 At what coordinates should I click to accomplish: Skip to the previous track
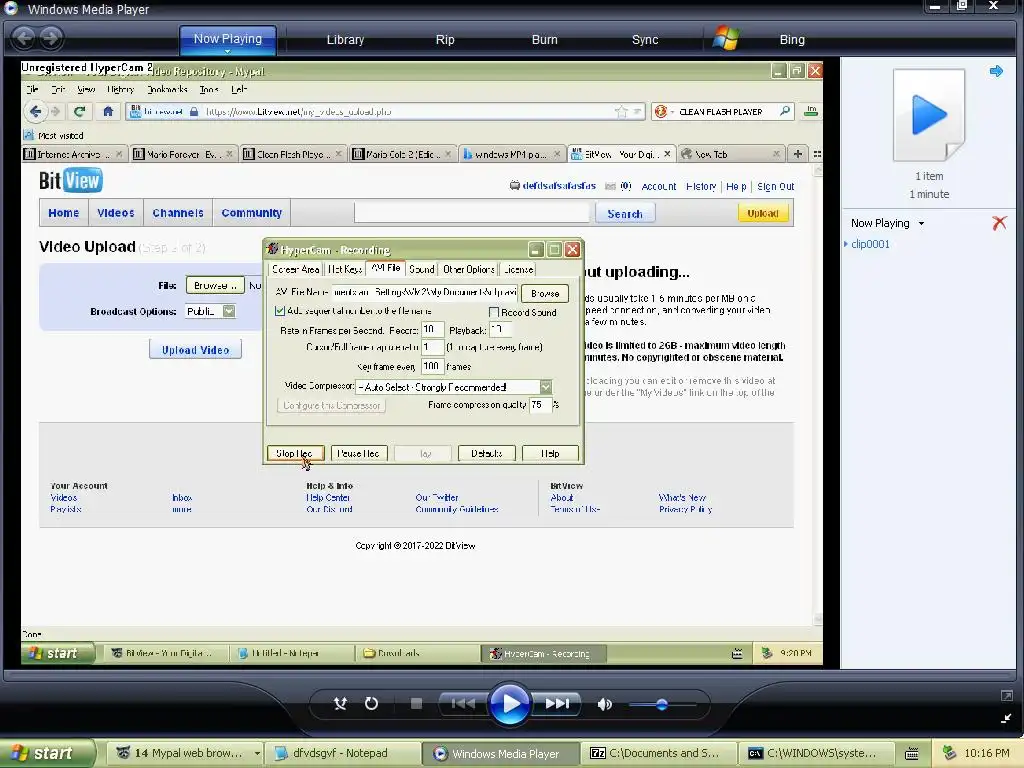[x=463, y=703]
